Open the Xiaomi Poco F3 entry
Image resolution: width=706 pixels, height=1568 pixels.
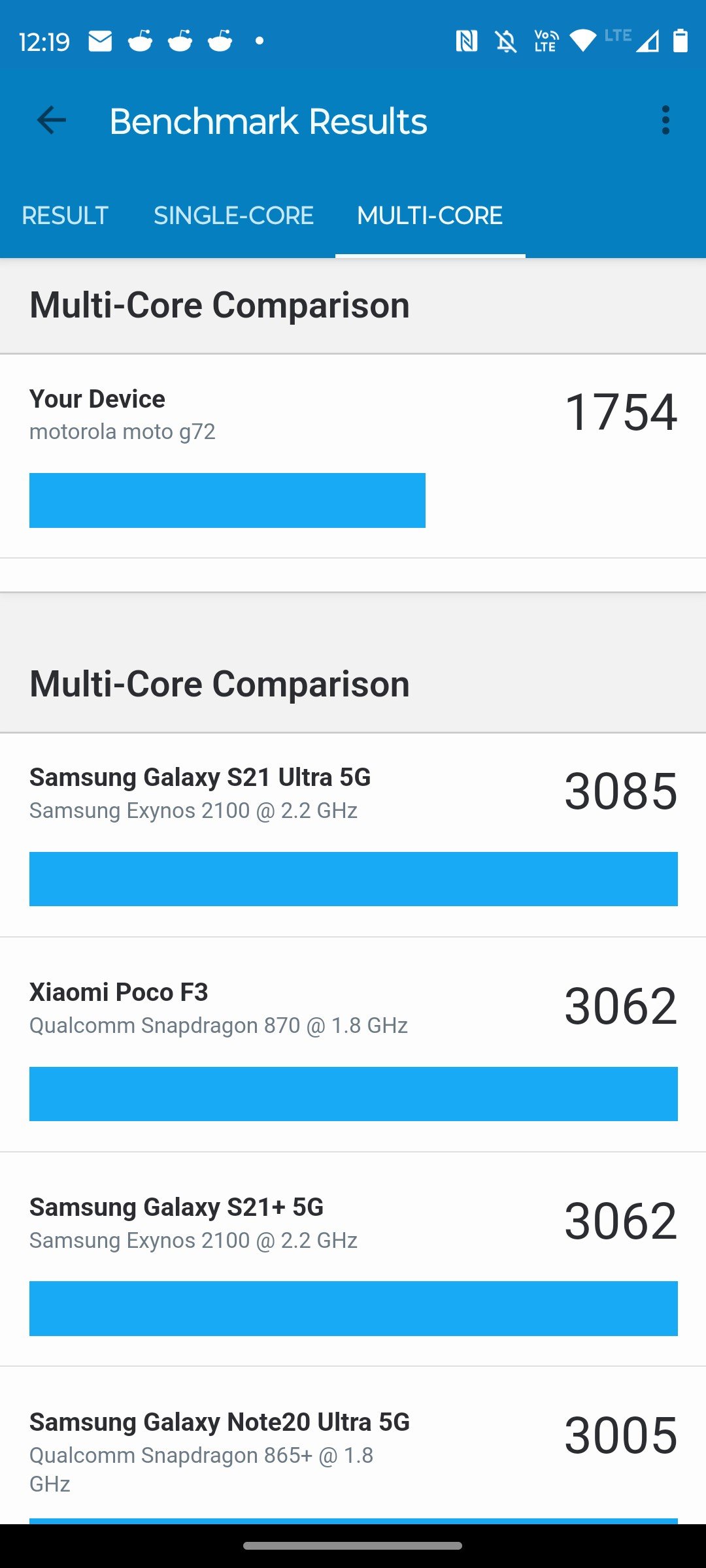point(353,1045)
